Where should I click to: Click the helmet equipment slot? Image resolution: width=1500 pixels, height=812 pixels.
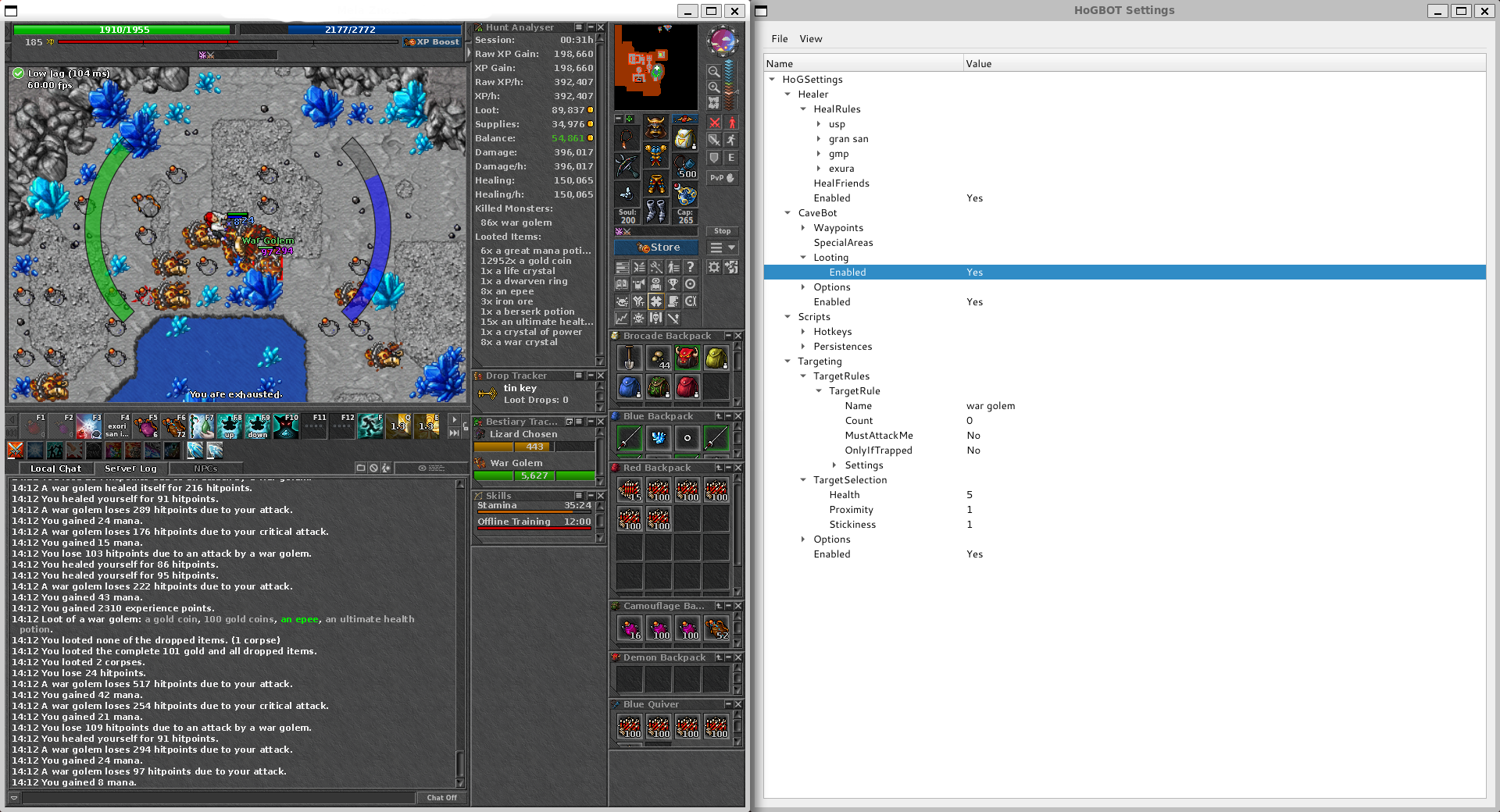pos(655,126)
